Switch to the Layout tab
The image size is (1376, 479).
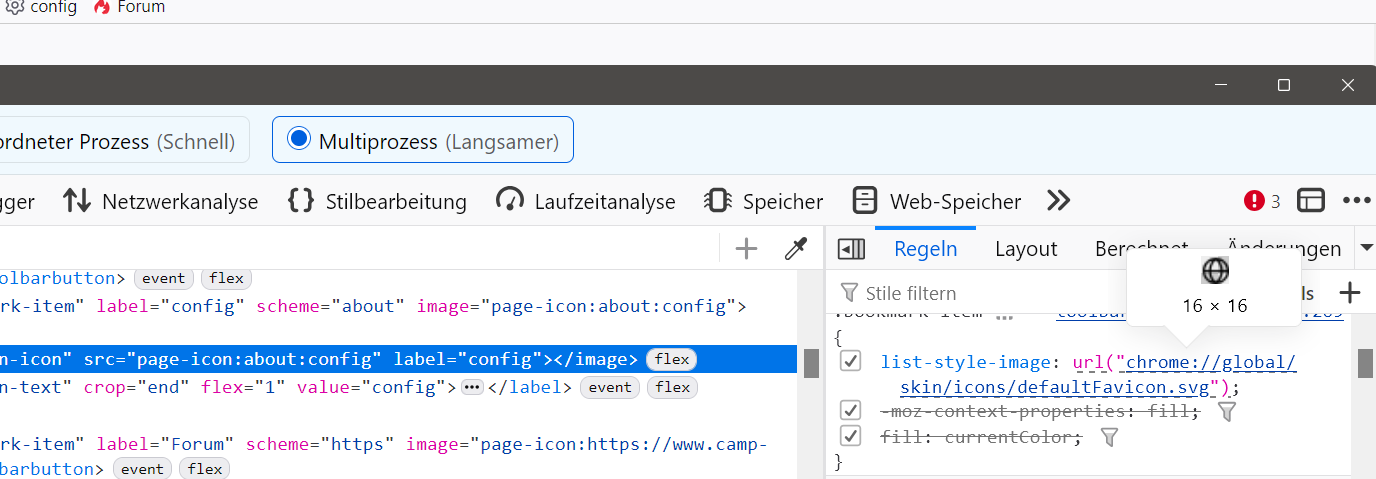click(x=1026, y=249)
